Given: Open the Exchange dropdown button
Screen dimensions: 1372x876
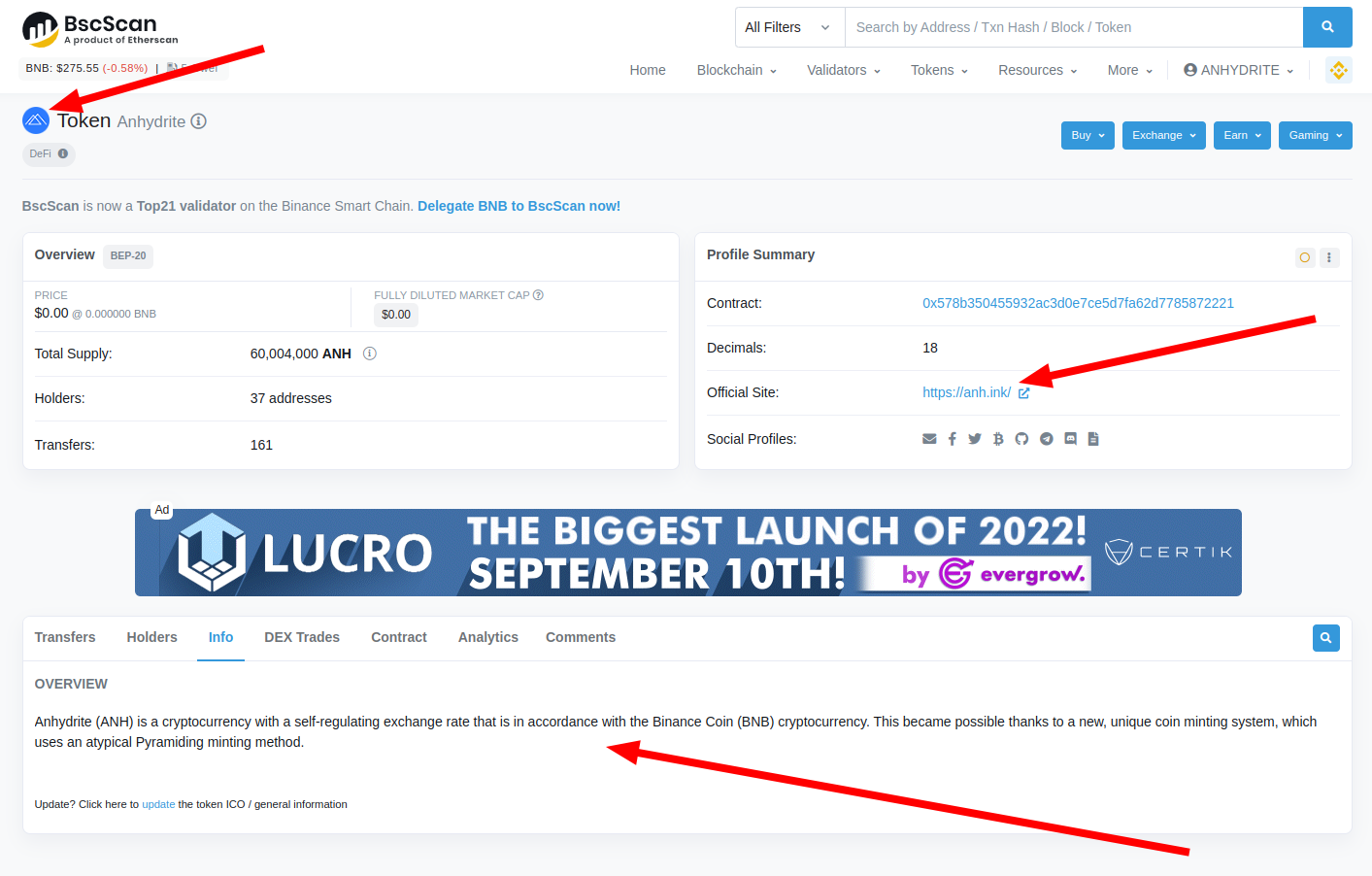Looking at the screenshot, I should click(x=1164, y=135).
